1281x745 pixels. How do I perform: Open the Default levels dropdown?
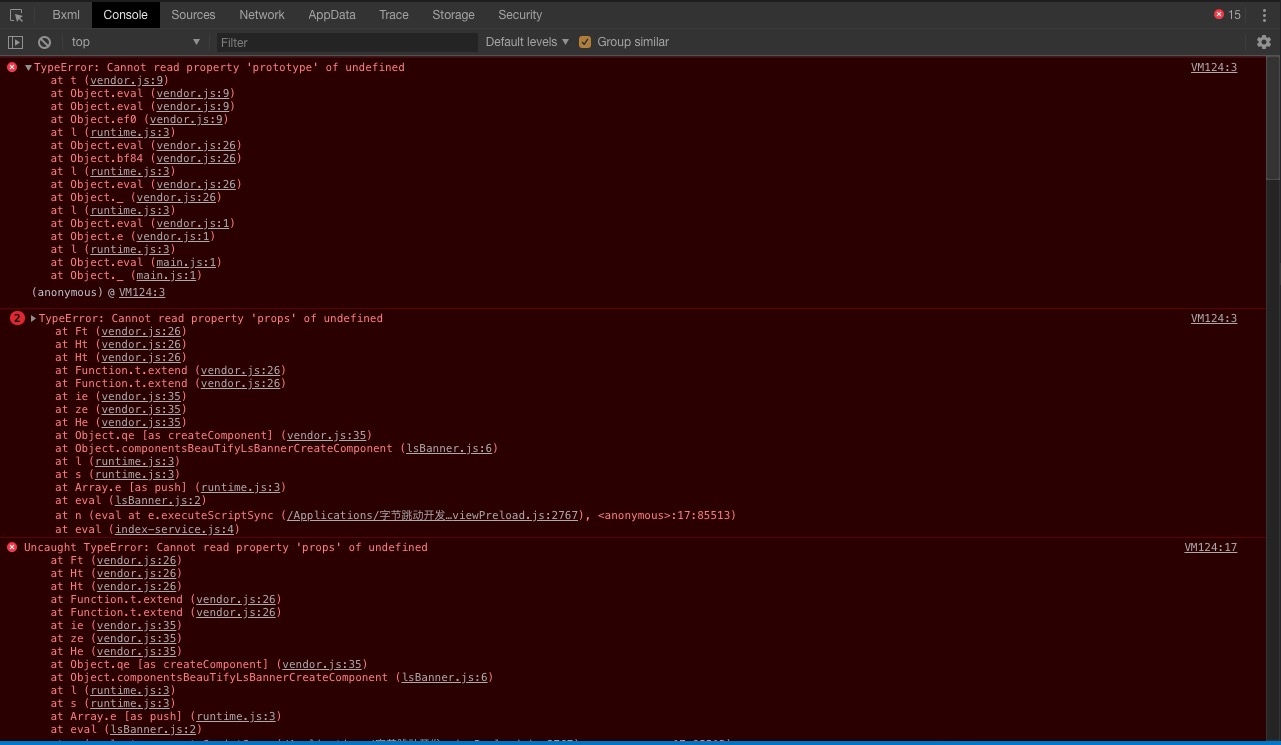pos(527,42)
